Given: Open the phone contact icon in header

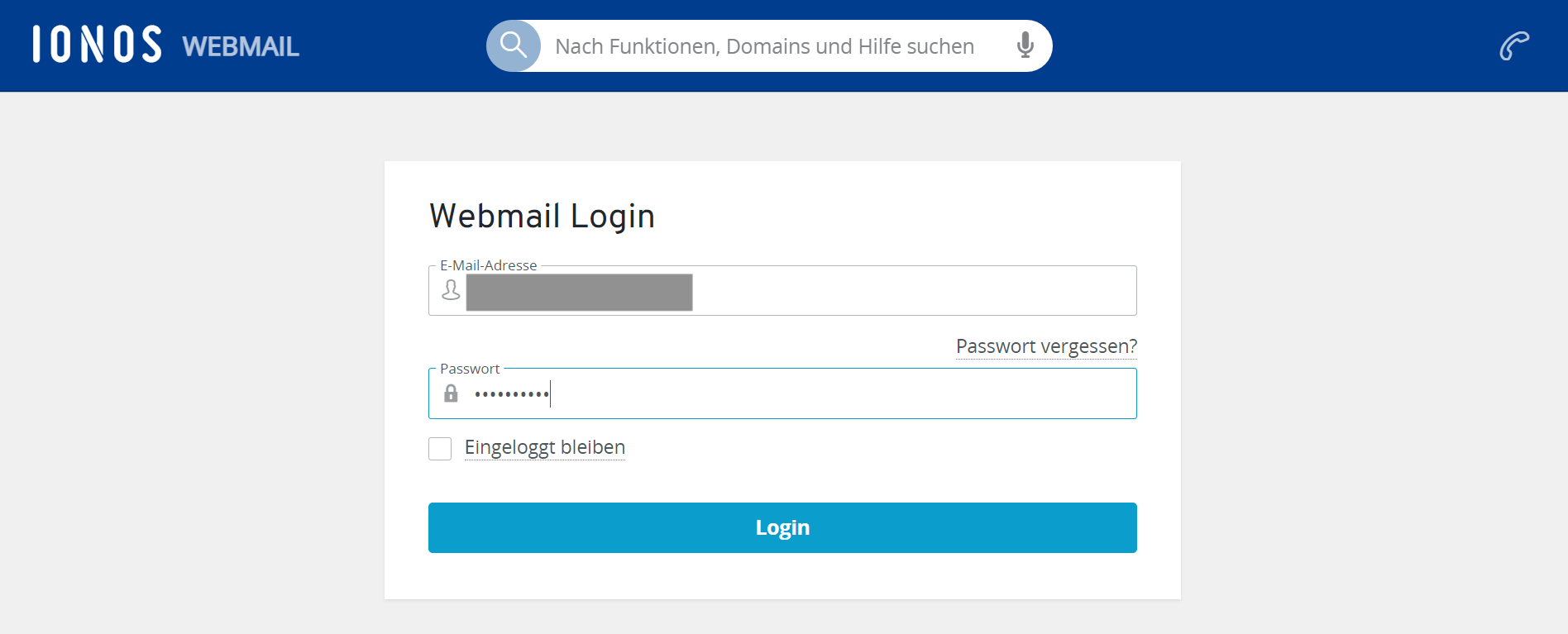Looking at the screenshot, I should [x=1514, y=45].
